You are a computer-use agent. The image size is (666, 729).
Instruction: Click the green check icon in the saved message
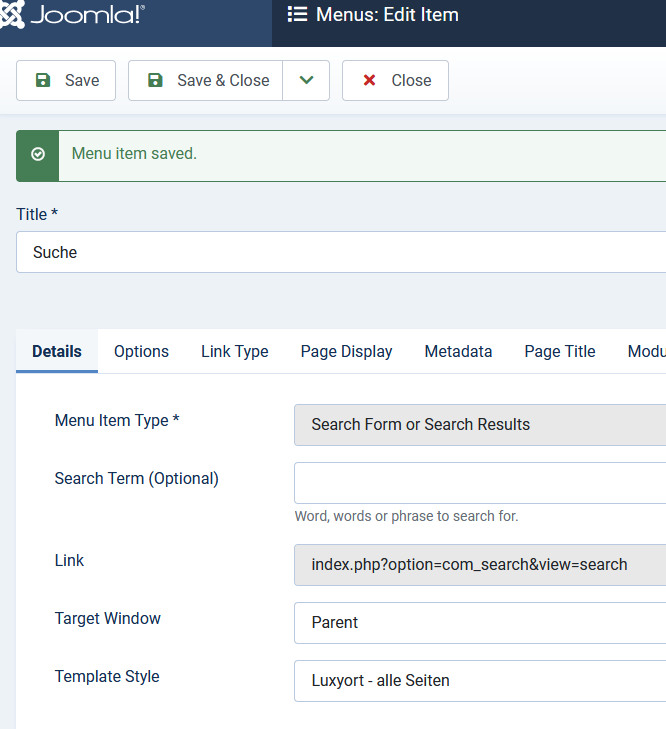[x=38, y=154]
